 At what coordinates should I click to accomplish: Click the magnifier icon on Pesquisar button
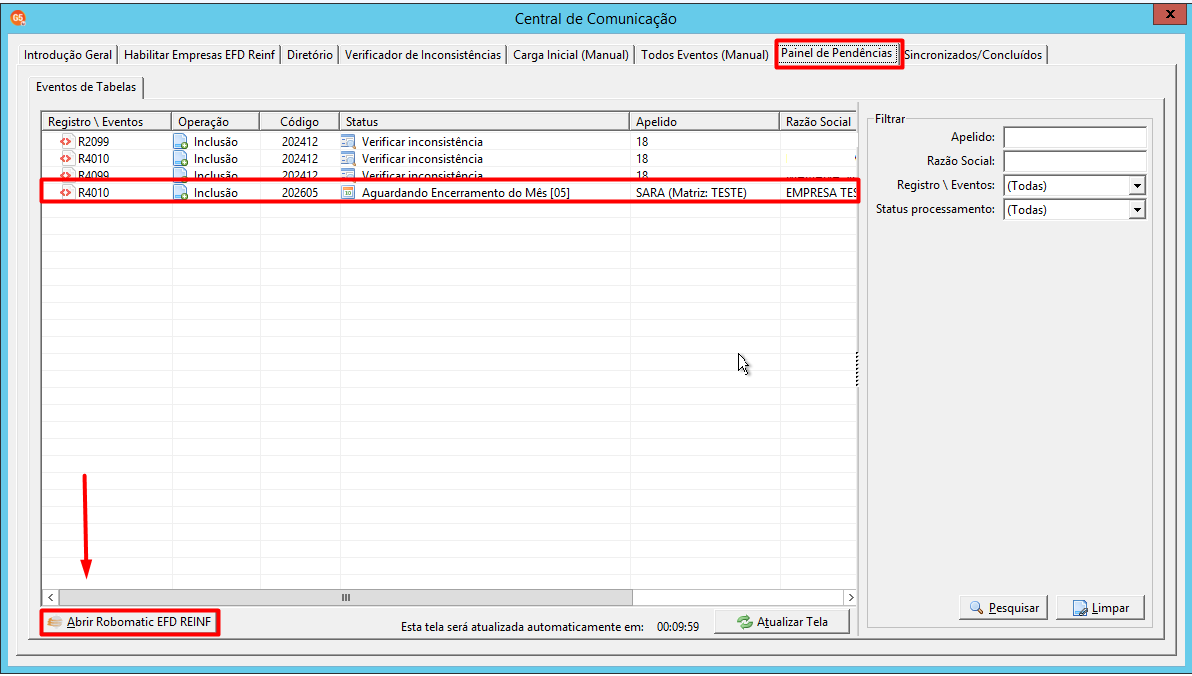coord(976,608)
